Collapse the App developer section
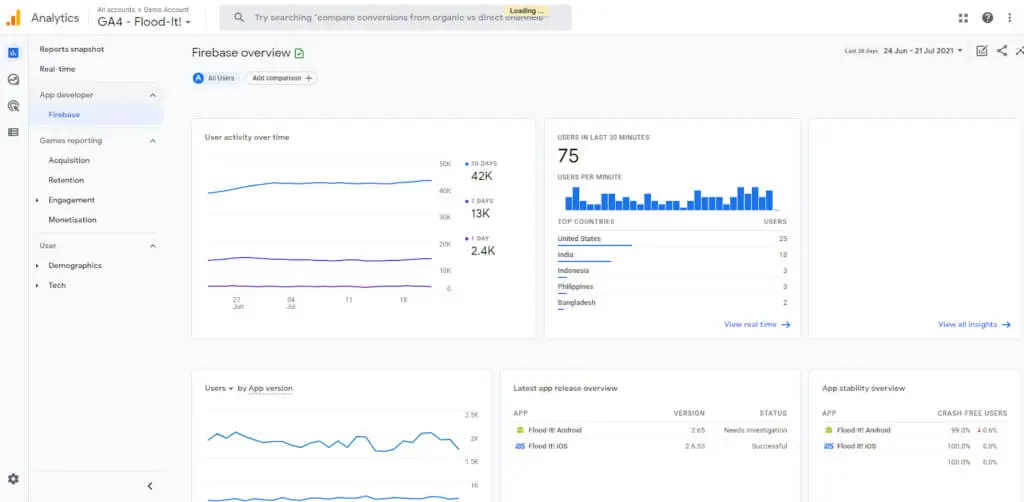The image size is (1024, 502). tap(153, 95)
